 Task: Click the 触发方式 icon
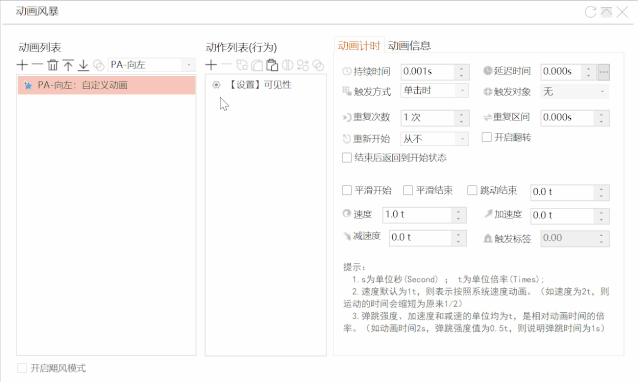coord(347,91)
